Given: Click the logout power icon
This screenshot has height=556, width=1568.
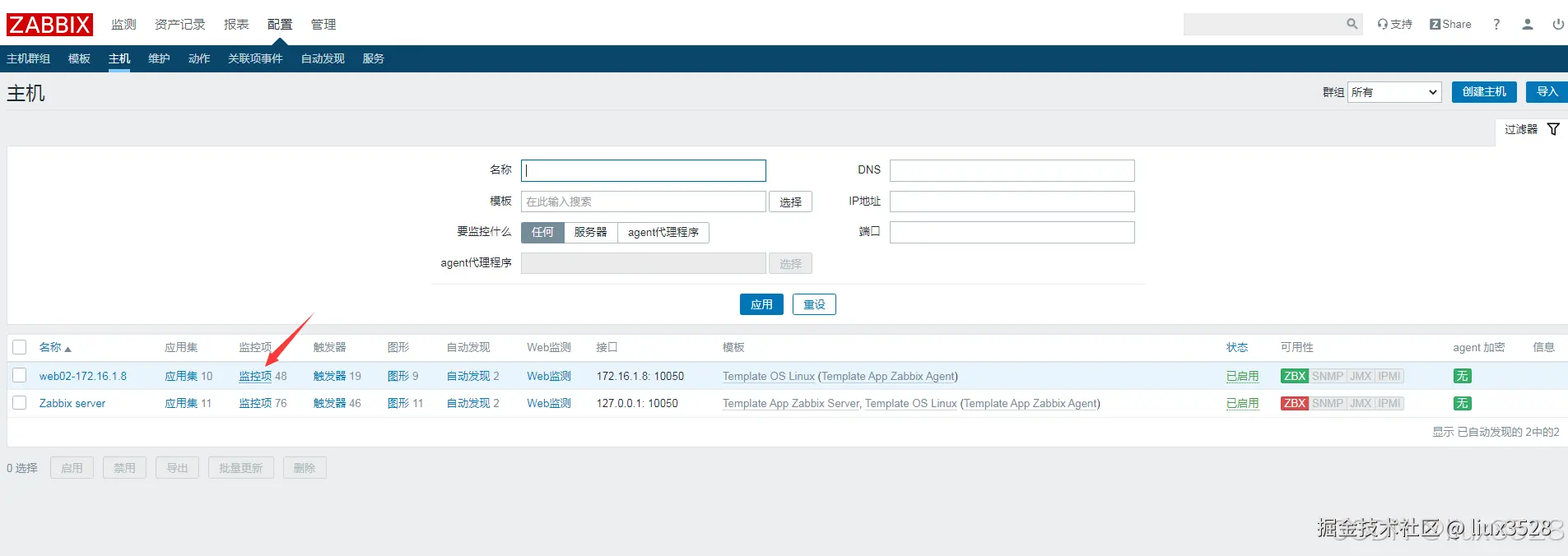Looking at the screenshot, I should coord(1558,24).
